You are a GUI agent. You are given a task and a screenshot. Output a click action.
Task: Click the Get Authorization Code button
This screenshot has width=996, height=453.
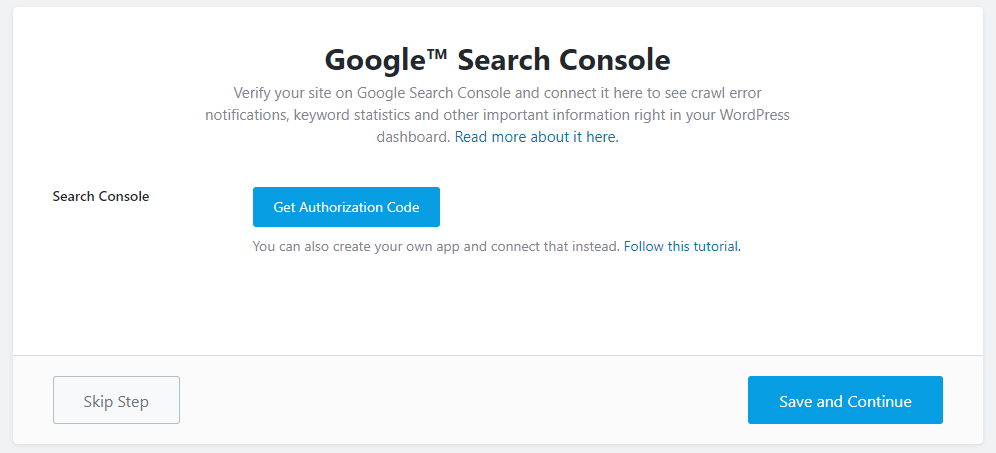tap(346, 207)
